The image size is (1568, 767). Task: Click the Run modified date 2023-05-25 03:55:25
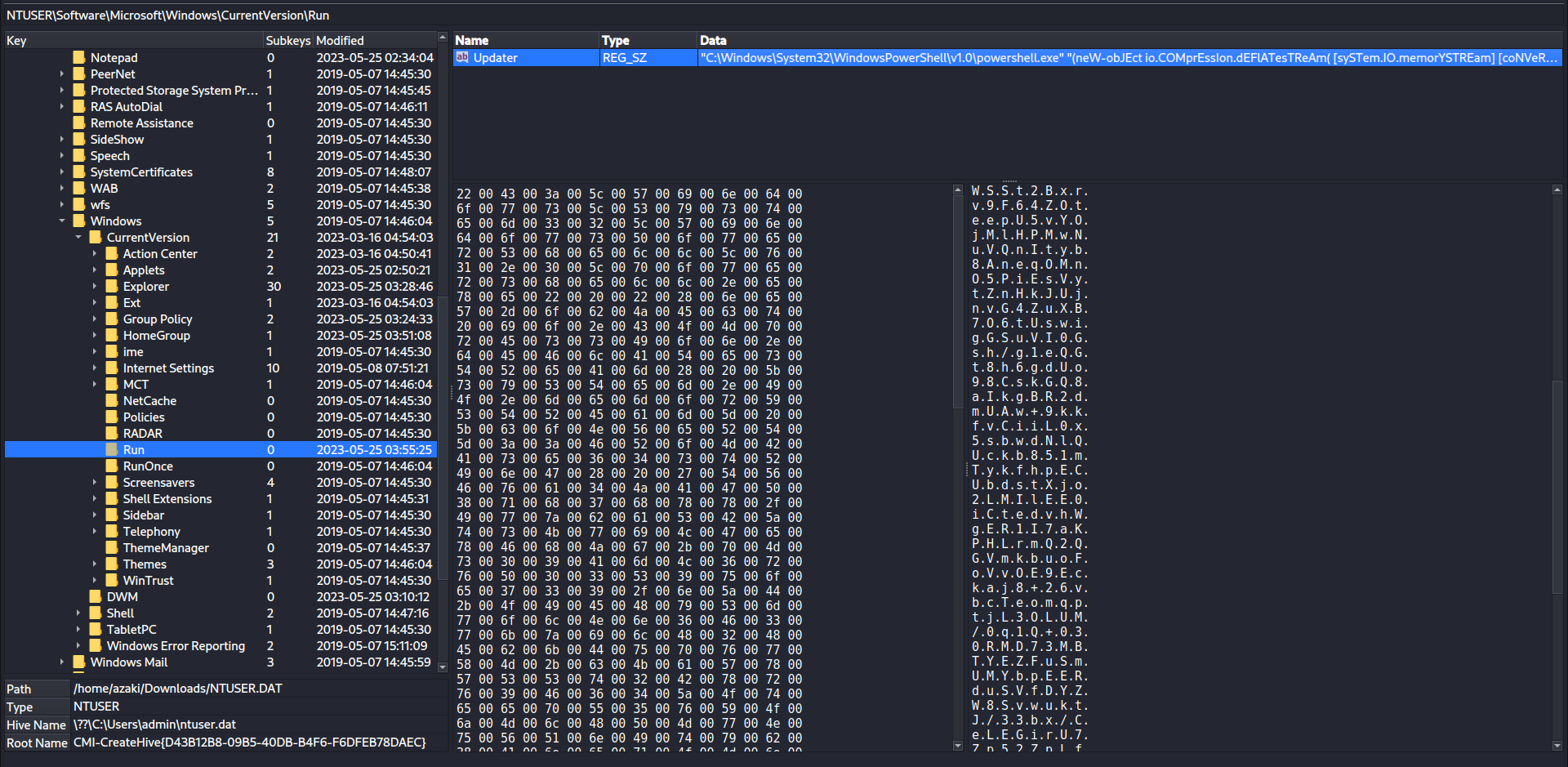pyautogui.click(x=374, y=449)
